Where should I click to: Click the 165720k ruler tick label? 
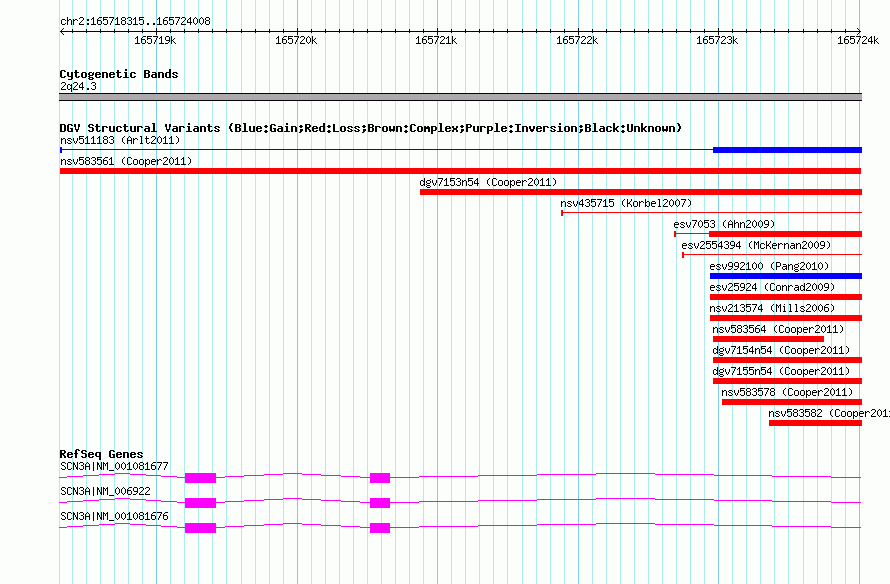[296, 40]
